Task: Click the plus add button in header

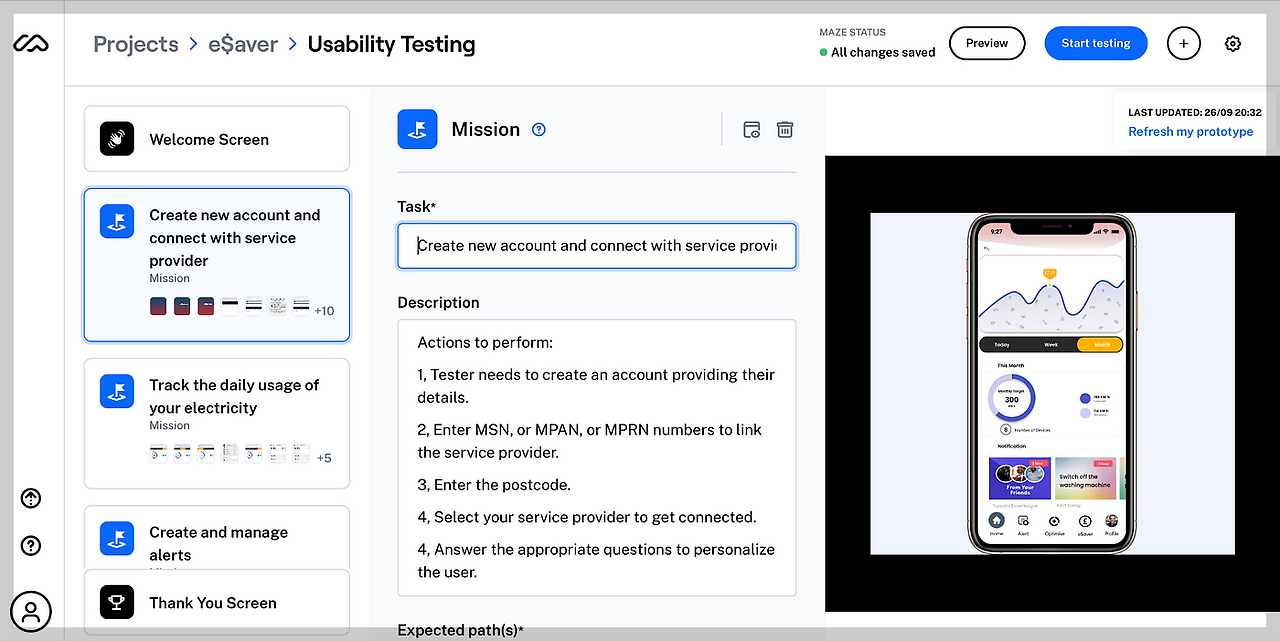Action: click(1184, 43)
